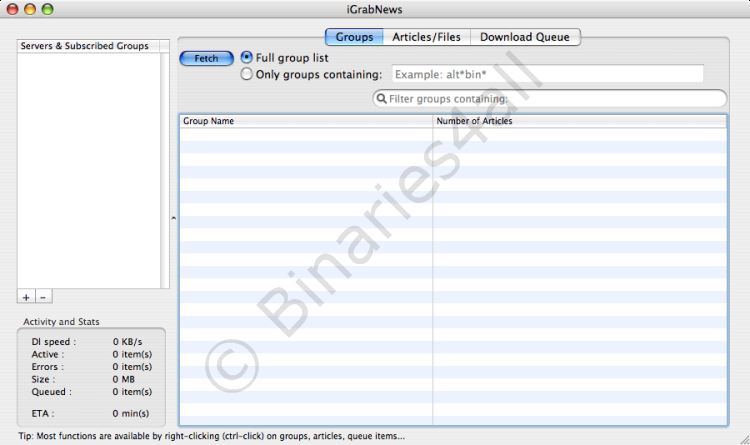The width and height of the screenshot is (750, 445).
Task: Sort by the Group Name column header
Action: 306,121
